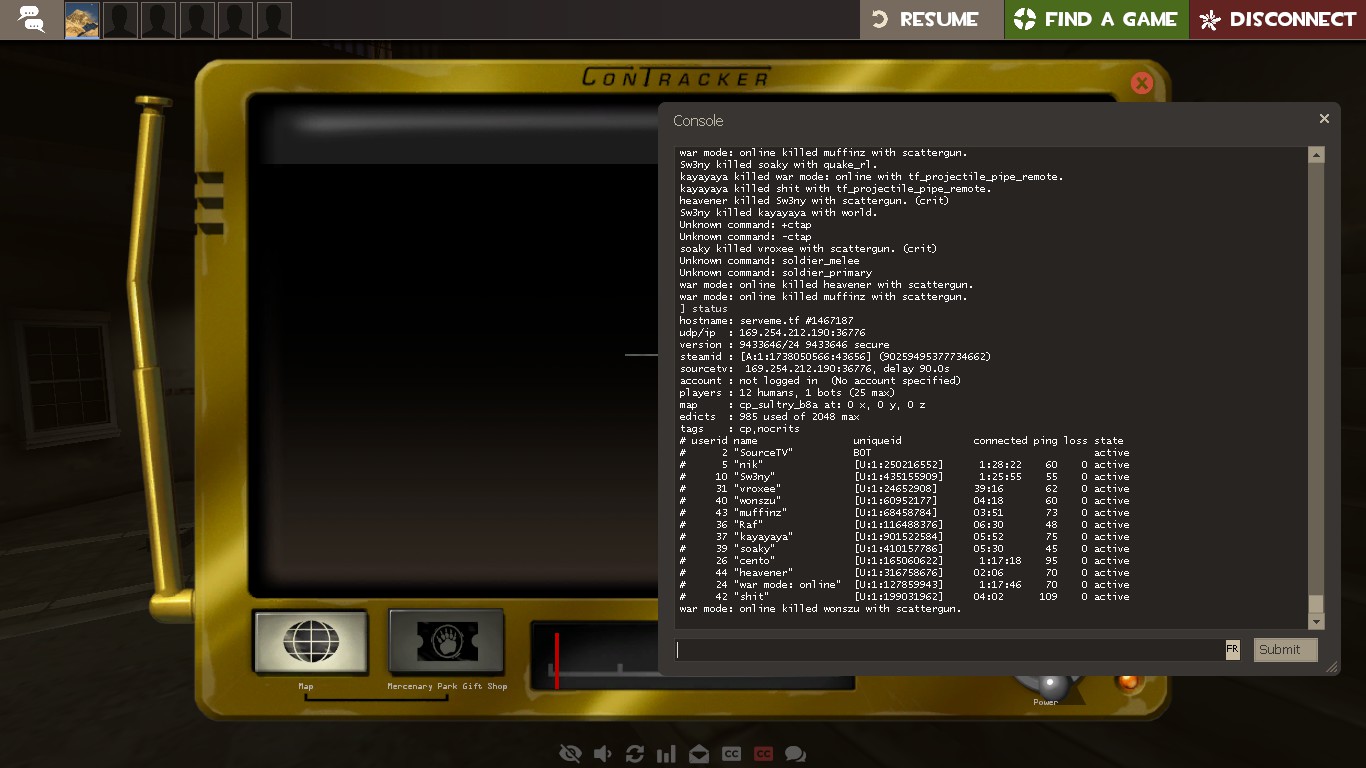Click the console scrollbar up arrow
The width and height of the screenshot is (1366, 768).
coord(1316,155)
